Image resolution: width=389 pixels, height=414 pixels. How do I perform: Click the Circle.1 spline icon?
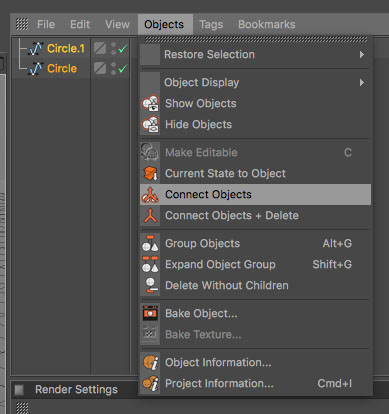pyautogui.click(x=36, y=49)
